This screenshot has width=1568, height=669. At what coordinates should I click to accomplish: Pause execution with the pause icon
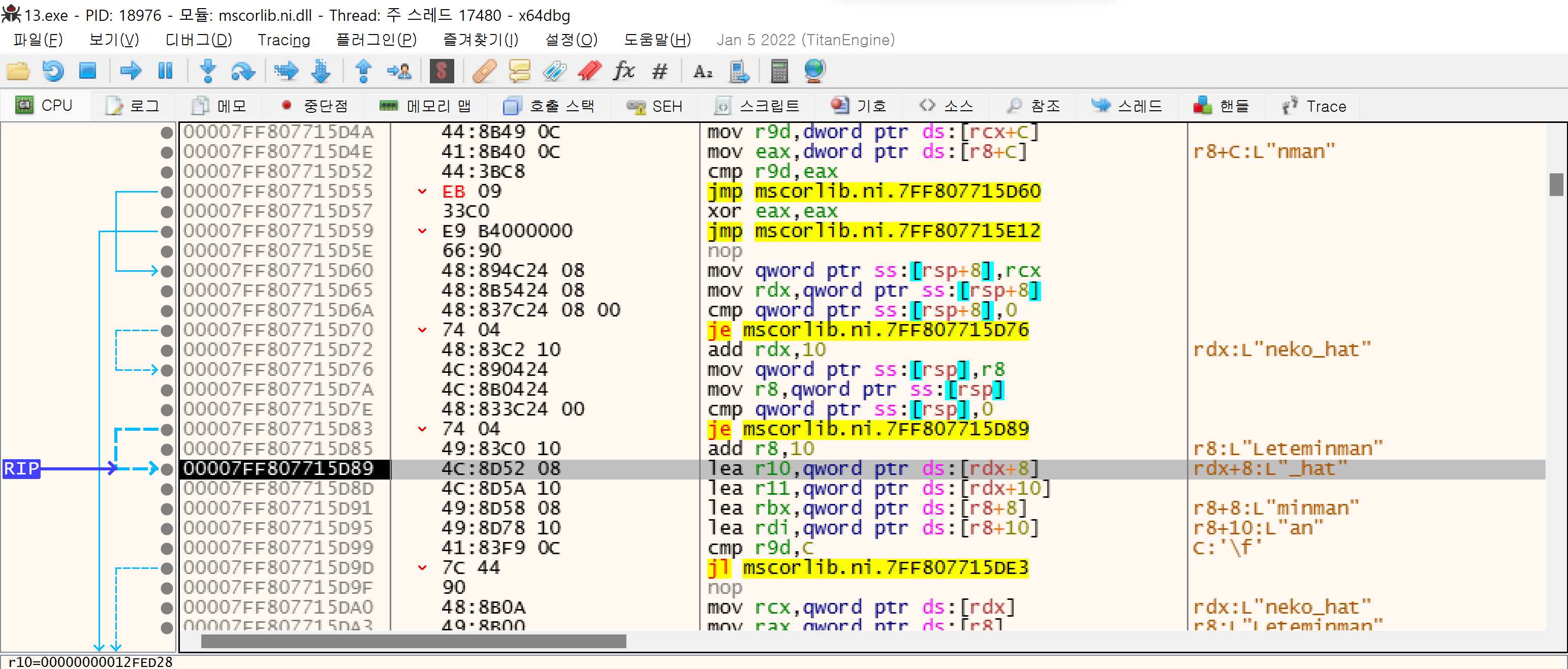pos(165,71)
